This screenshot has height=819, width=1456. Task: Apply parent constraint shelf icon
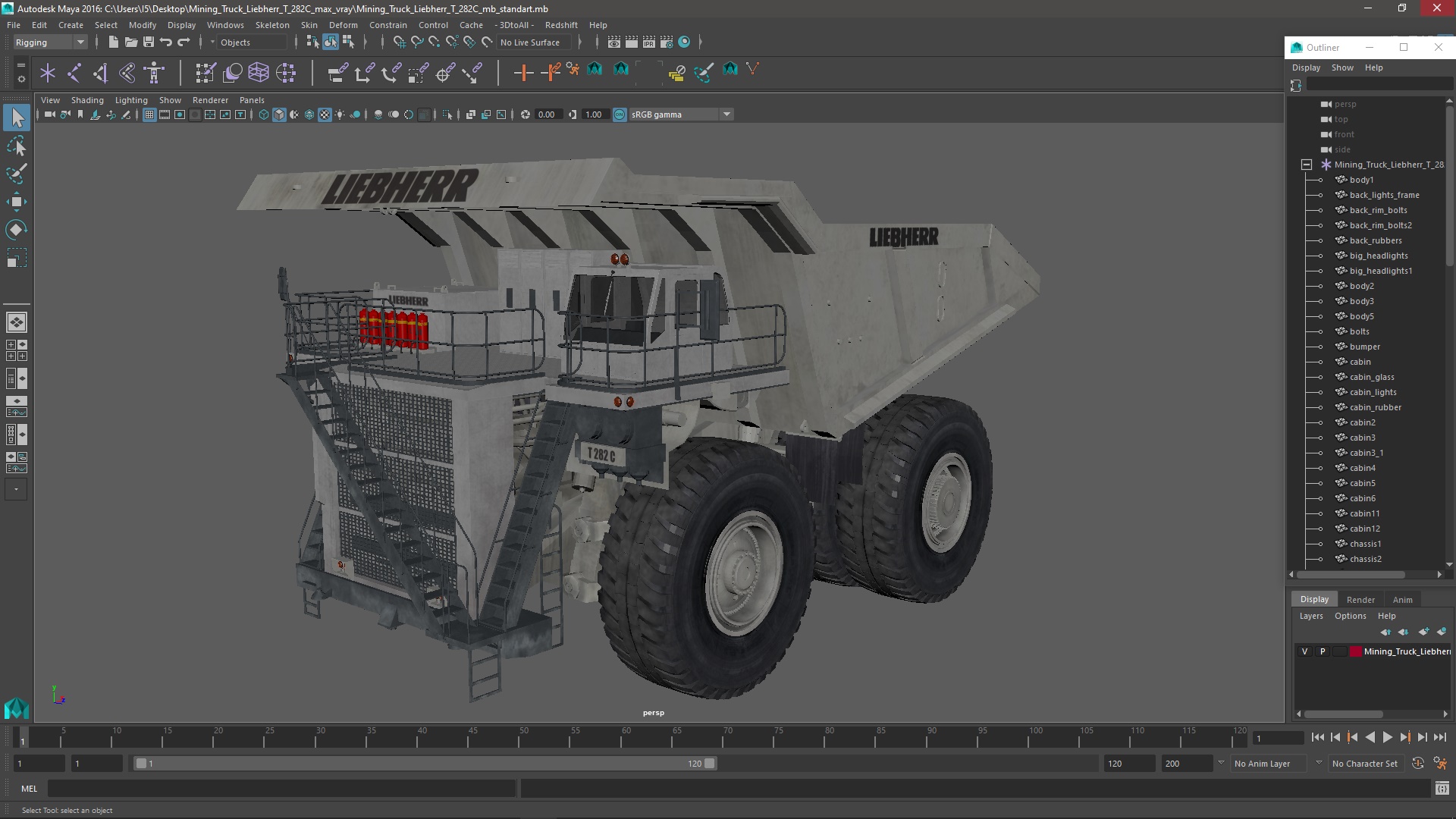pos(337,73)
